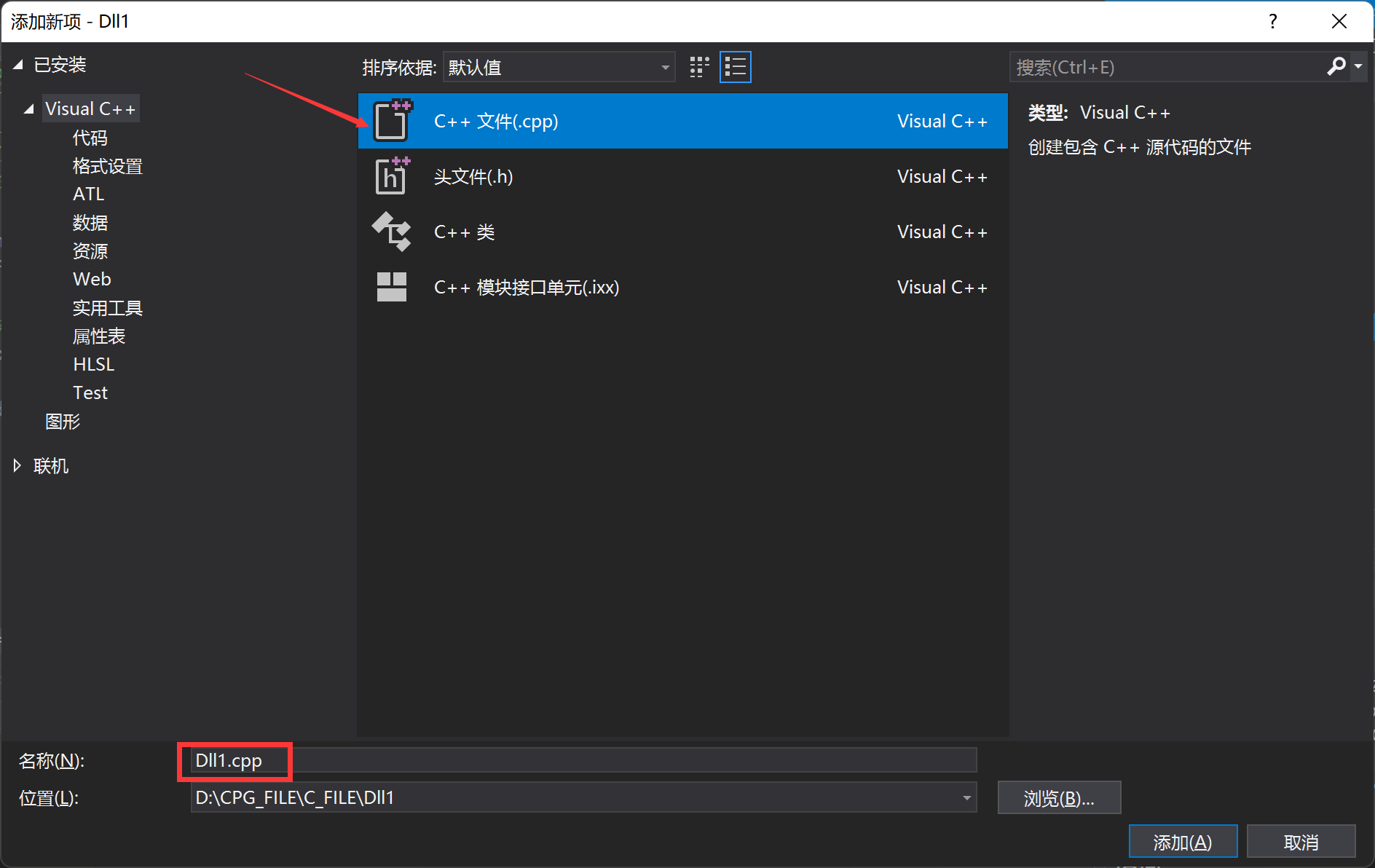Click Visual C++ label in 头文件(.h) row
The height and width of the screenshot is (868, 1375).
click(x=942, y=176)
